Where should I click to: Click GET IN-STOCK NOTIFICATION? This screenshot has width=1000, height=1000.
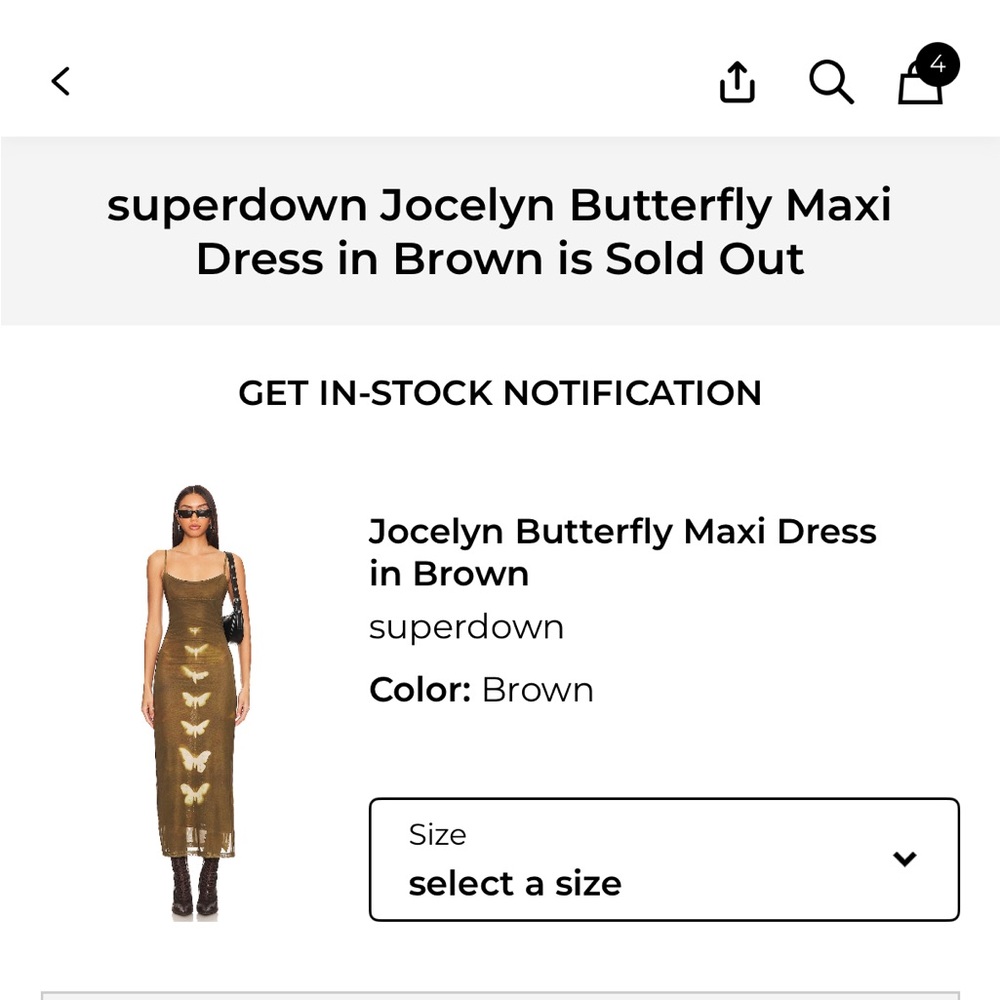point(500,393)
